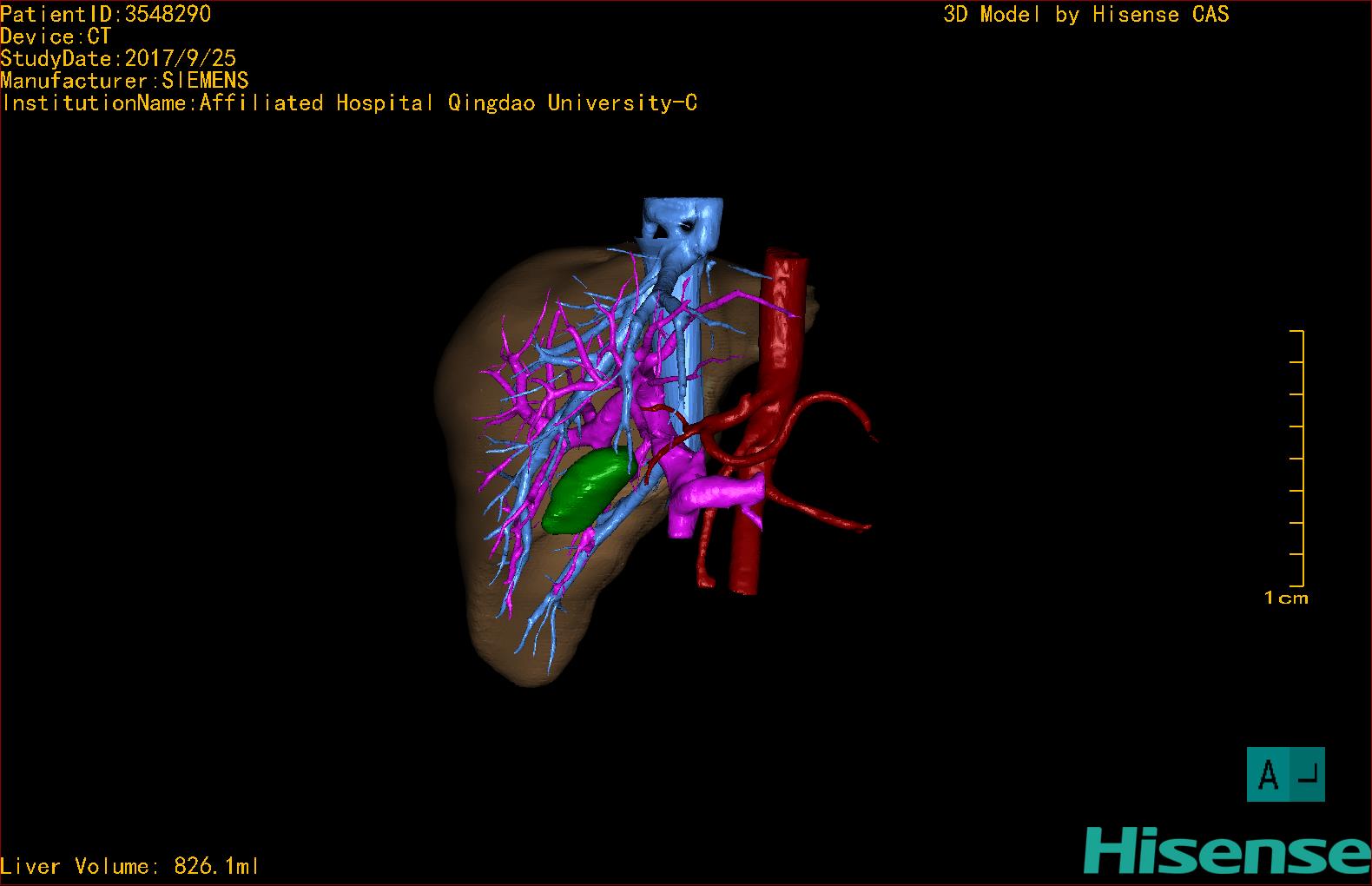Click the Liver Volume: 826.1ml readout
This screenshot has width=1372, height=886.
click(x=130, y=866)
